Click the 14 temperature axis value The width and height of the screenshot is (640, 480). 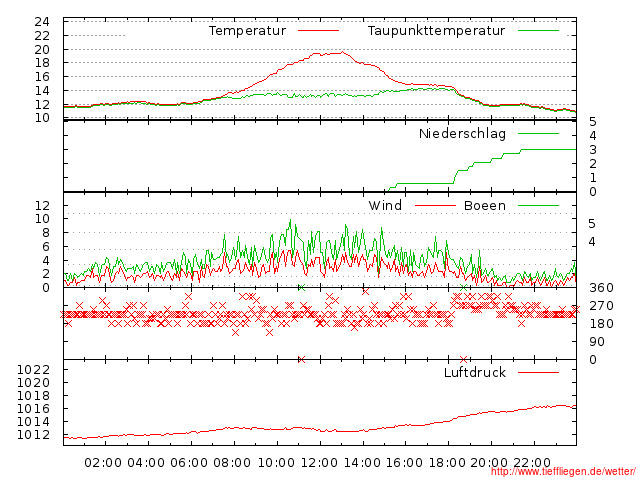point(42,91)
